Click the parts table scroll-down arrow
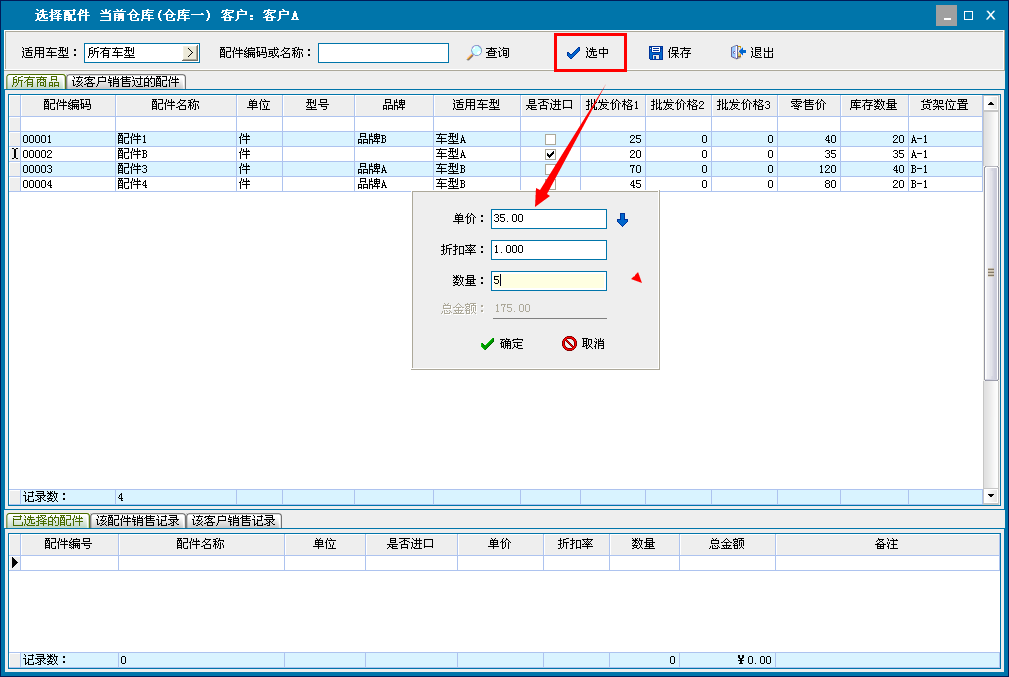 (x=991, y=495)
